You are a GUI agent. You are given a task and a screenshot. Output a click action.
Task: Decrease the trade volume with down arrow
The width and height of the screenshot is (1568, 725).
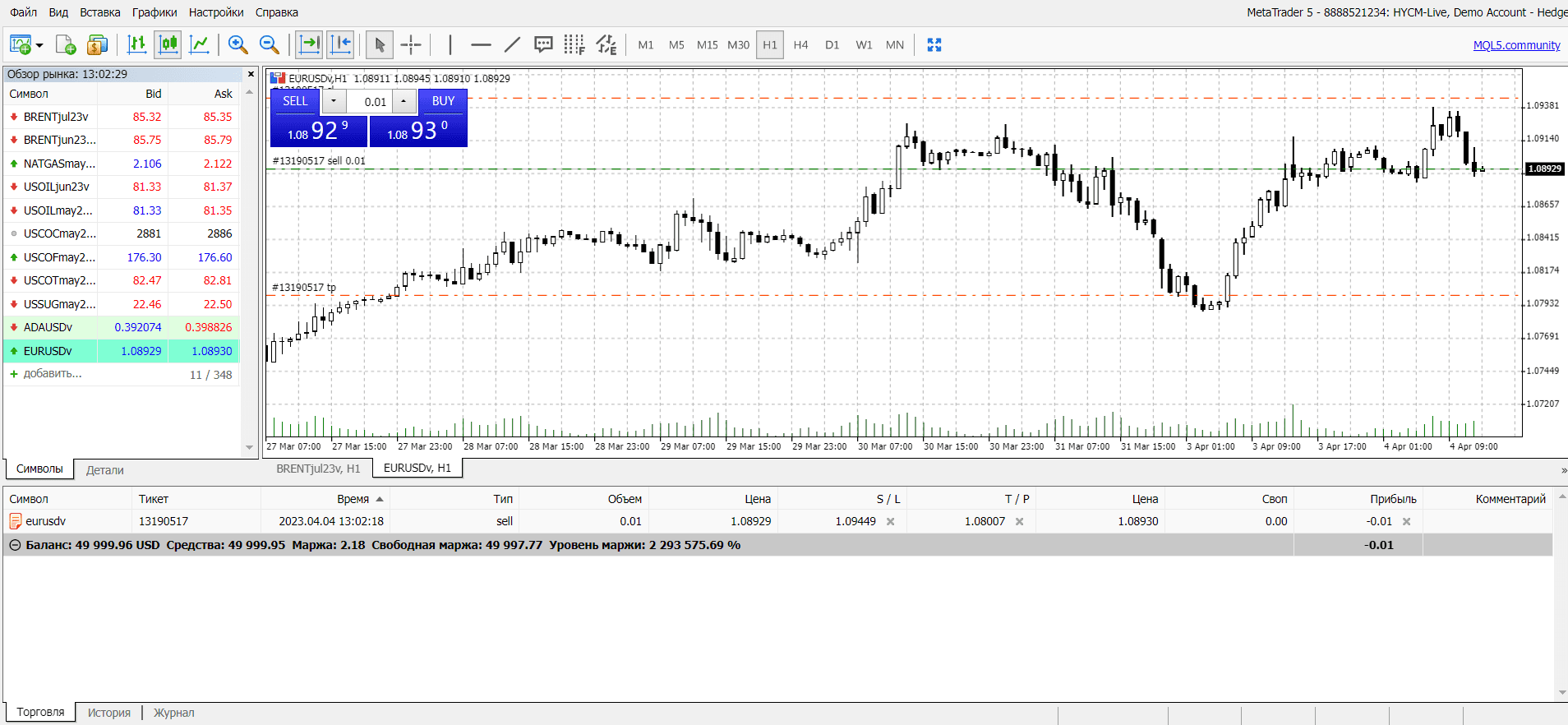coord(334,101)
